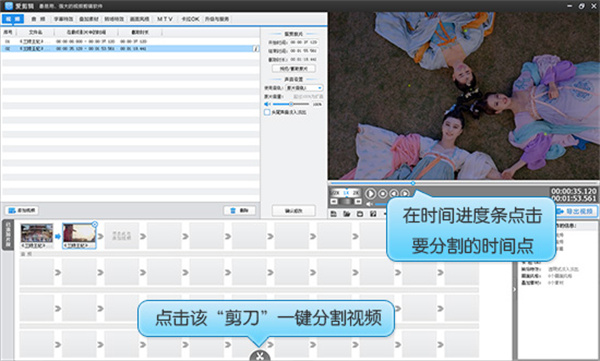Click the empty 双击此处添加视频 slot
This screenshot has width=600, height=361.
pos(122,236)
